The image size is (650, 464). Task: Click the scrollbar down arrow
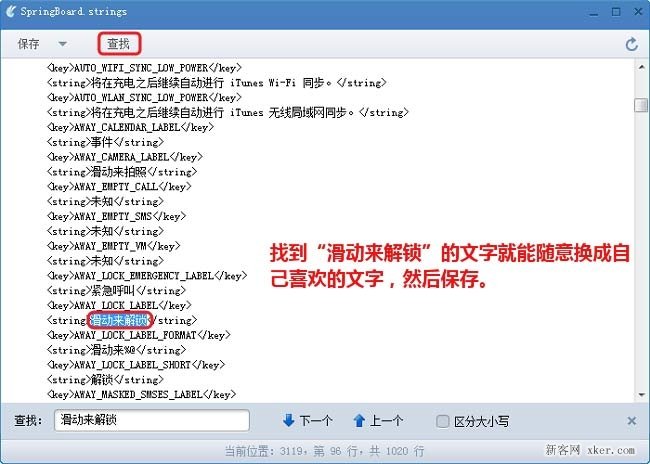(641, 395)
